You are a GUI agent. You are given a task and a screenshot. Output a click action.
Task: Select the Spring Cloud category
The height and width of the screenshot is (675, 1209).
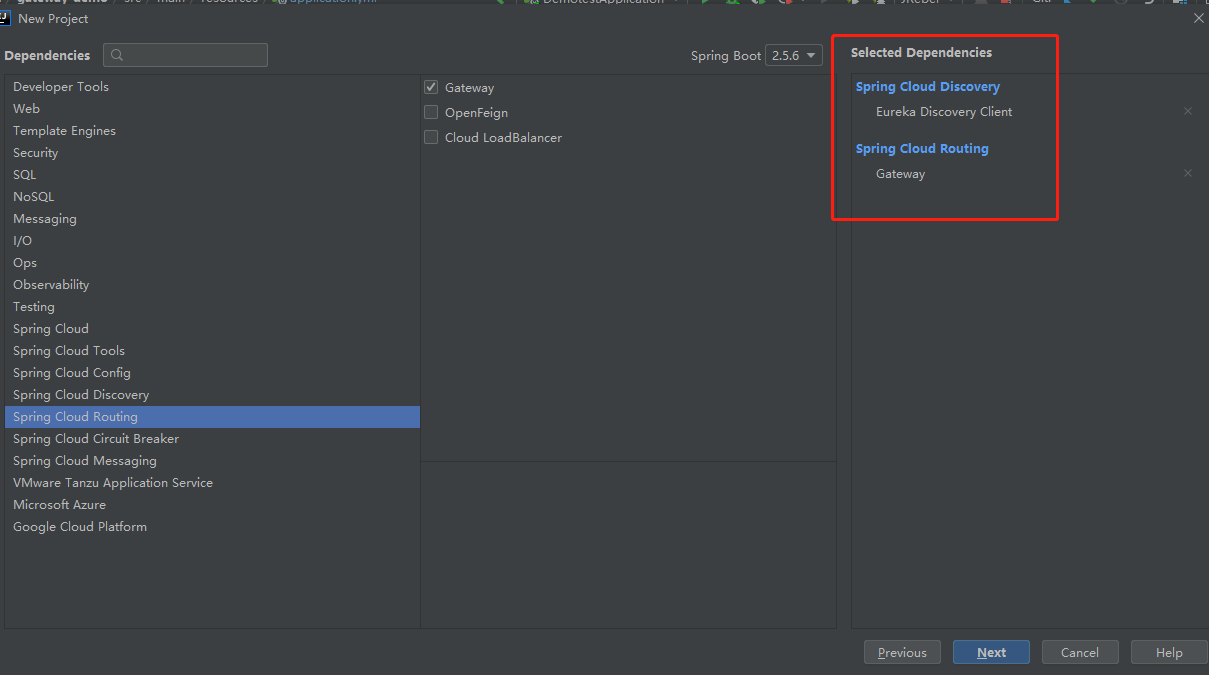tap(212, 329)
